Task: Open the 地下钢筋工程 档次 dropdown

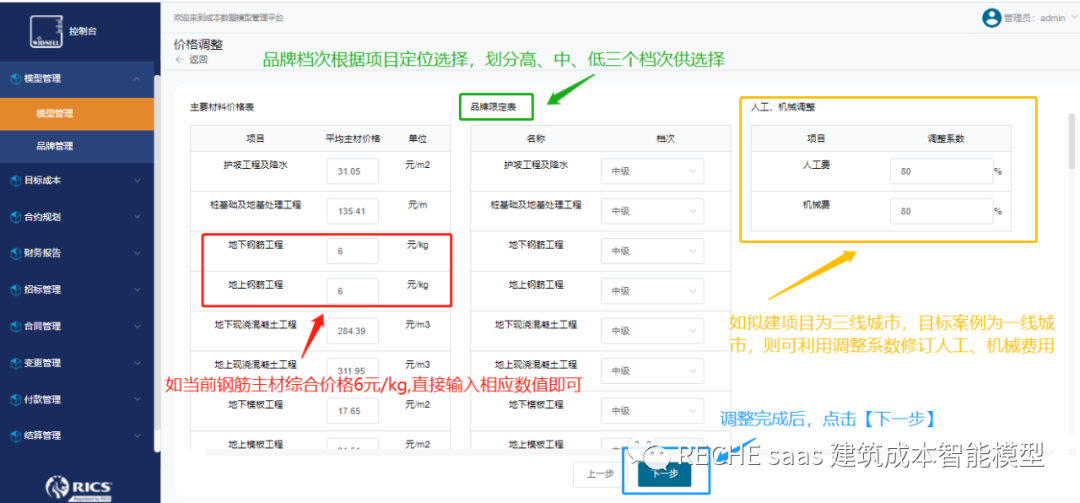Action: point(652,251)
